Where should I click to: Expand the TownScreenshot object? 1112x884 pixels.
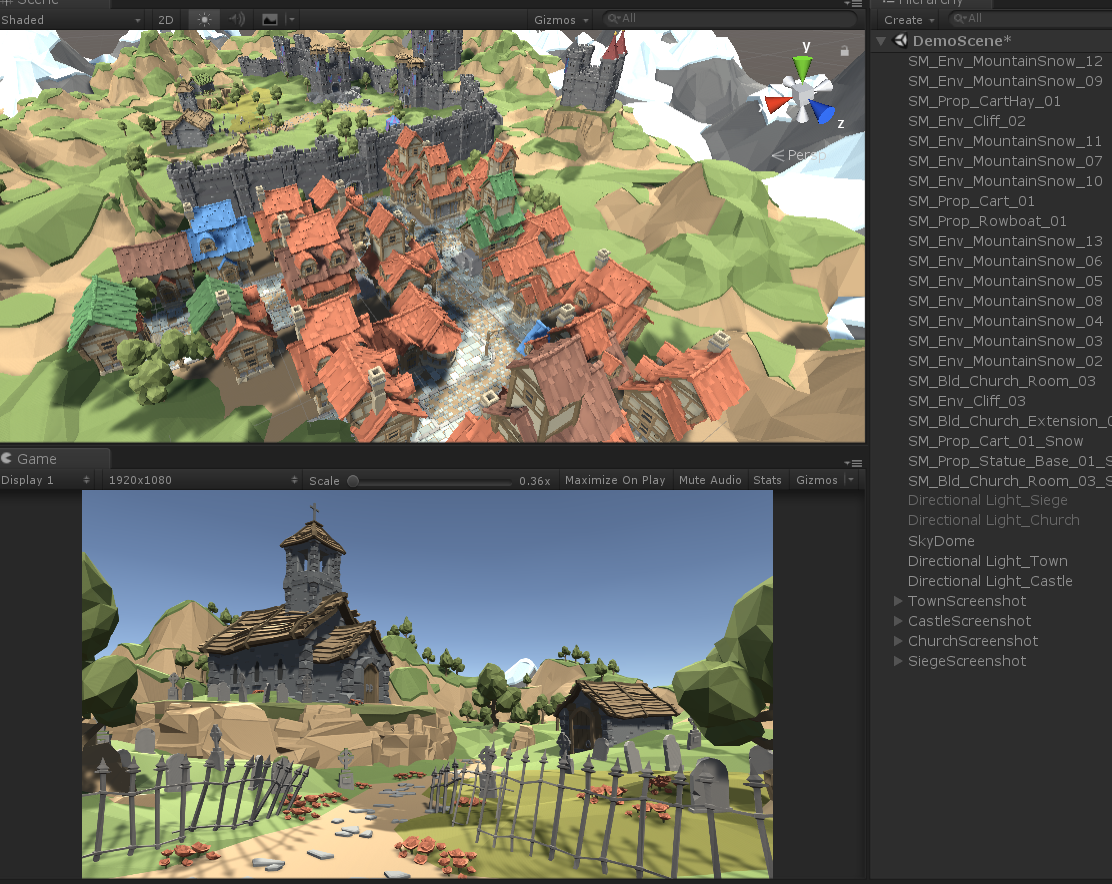click(898, 601)
